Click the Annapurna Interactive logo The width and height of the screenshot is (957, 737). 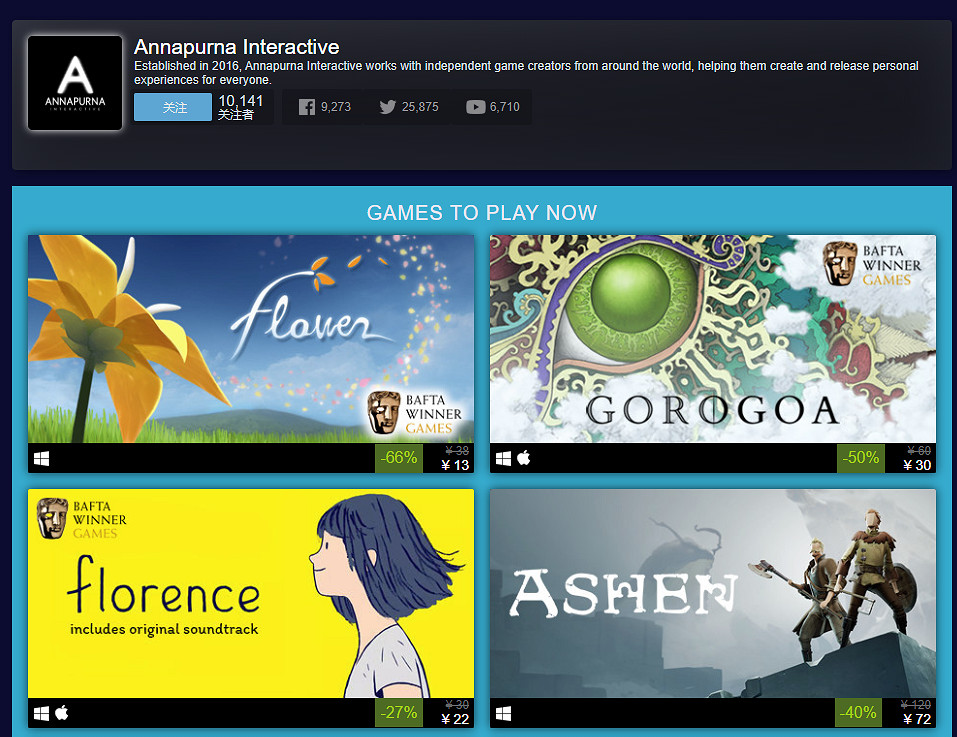pos(75,83)
